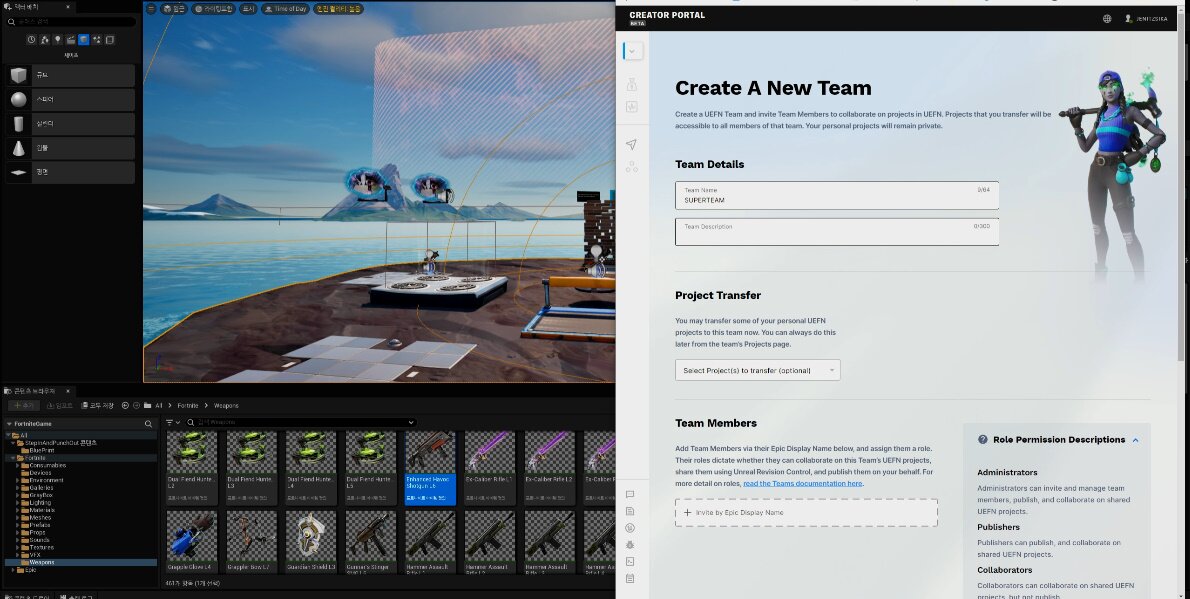Expand the portal sidebar team selector chevron

(x=631, y=51)
